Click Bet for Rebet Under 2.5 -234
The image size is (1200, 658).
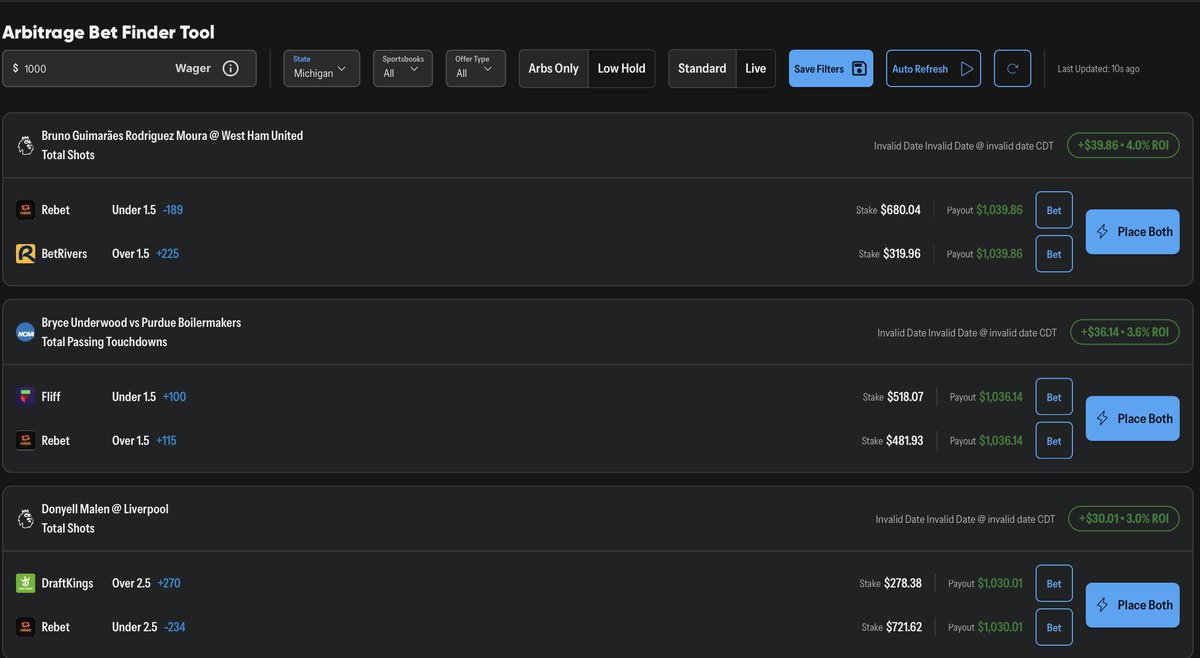[1054, 627]
